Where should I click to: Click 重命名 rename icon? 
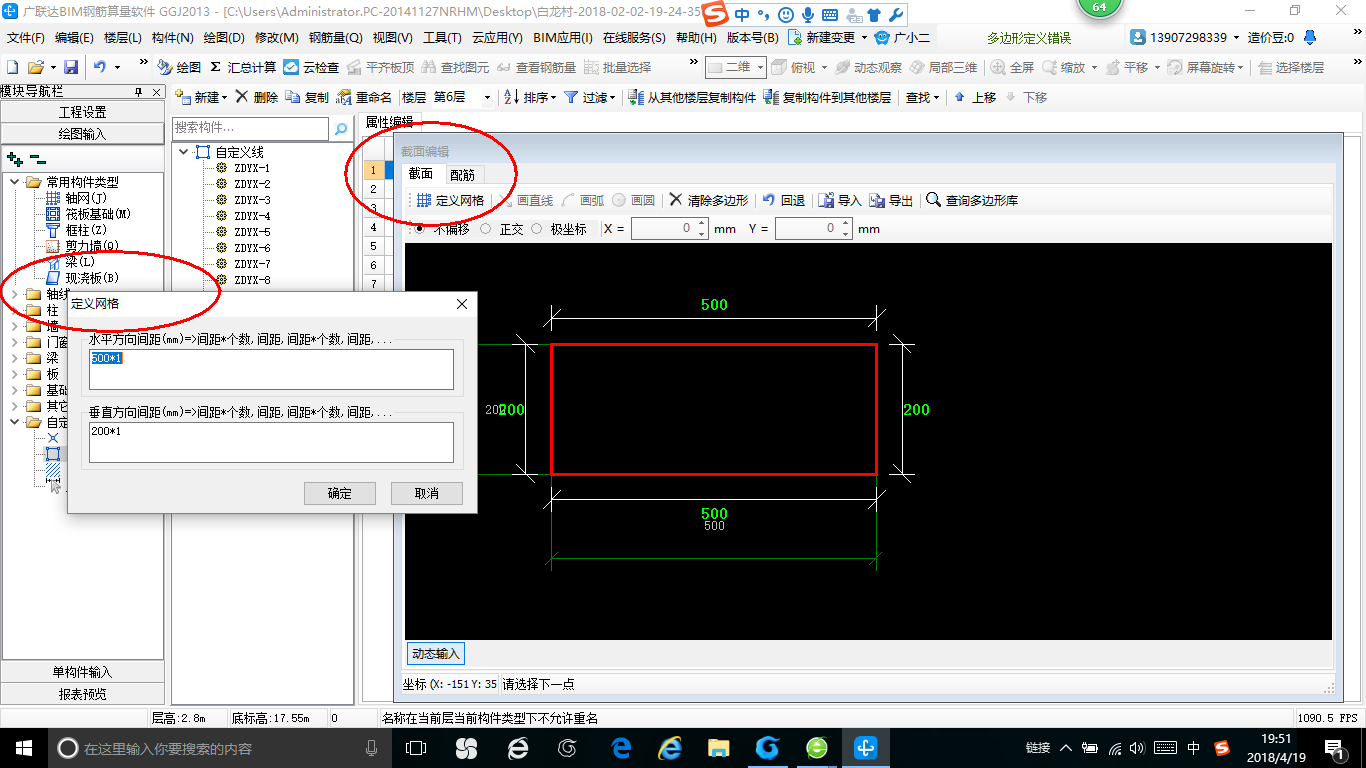[x=364, y=97]
